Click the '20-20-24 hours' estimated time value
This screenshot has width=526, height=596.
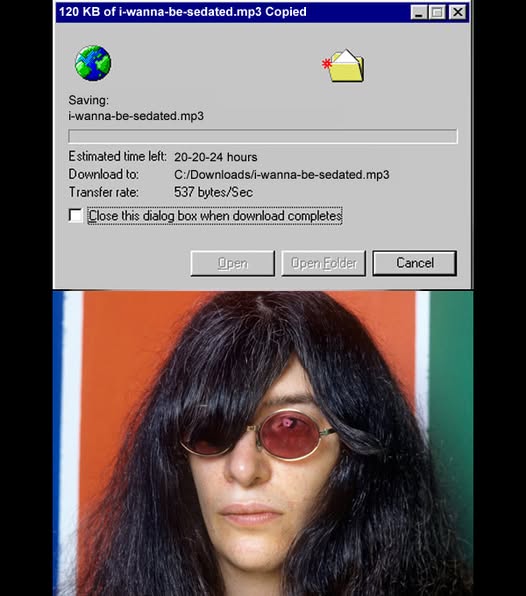pos(215,157)
